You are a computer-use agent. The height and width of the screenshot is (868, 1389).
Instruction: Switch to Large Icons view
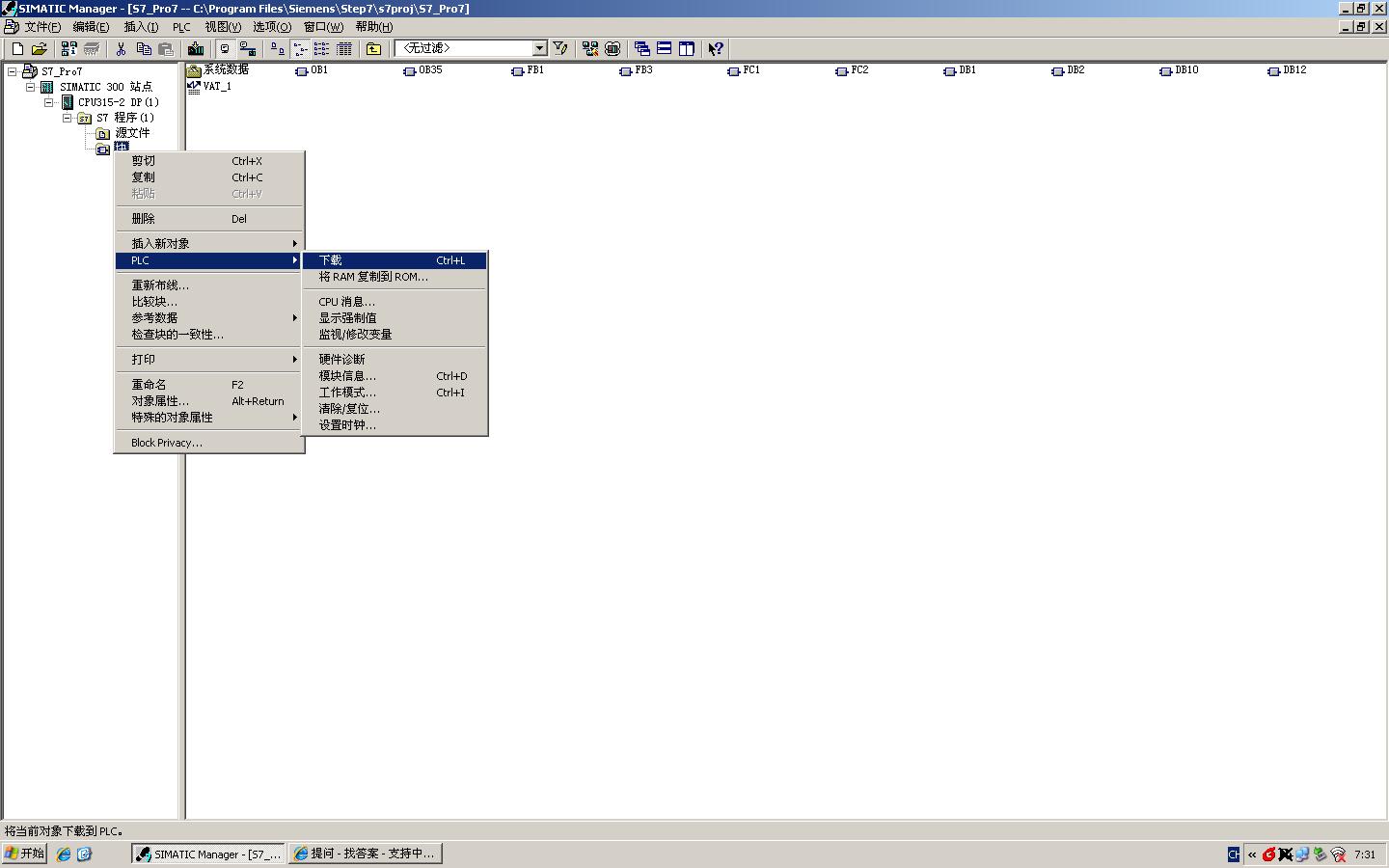pyautogui.click(x=278, y=48)
